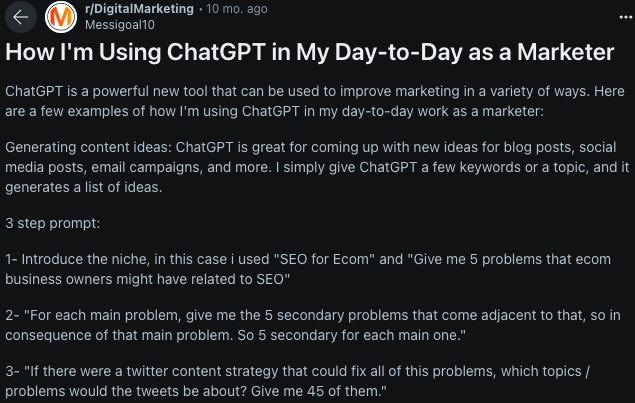This screenshot has height=403, width=635.
Task: Click step 2 'For each main problem' text
Action: 313,325
